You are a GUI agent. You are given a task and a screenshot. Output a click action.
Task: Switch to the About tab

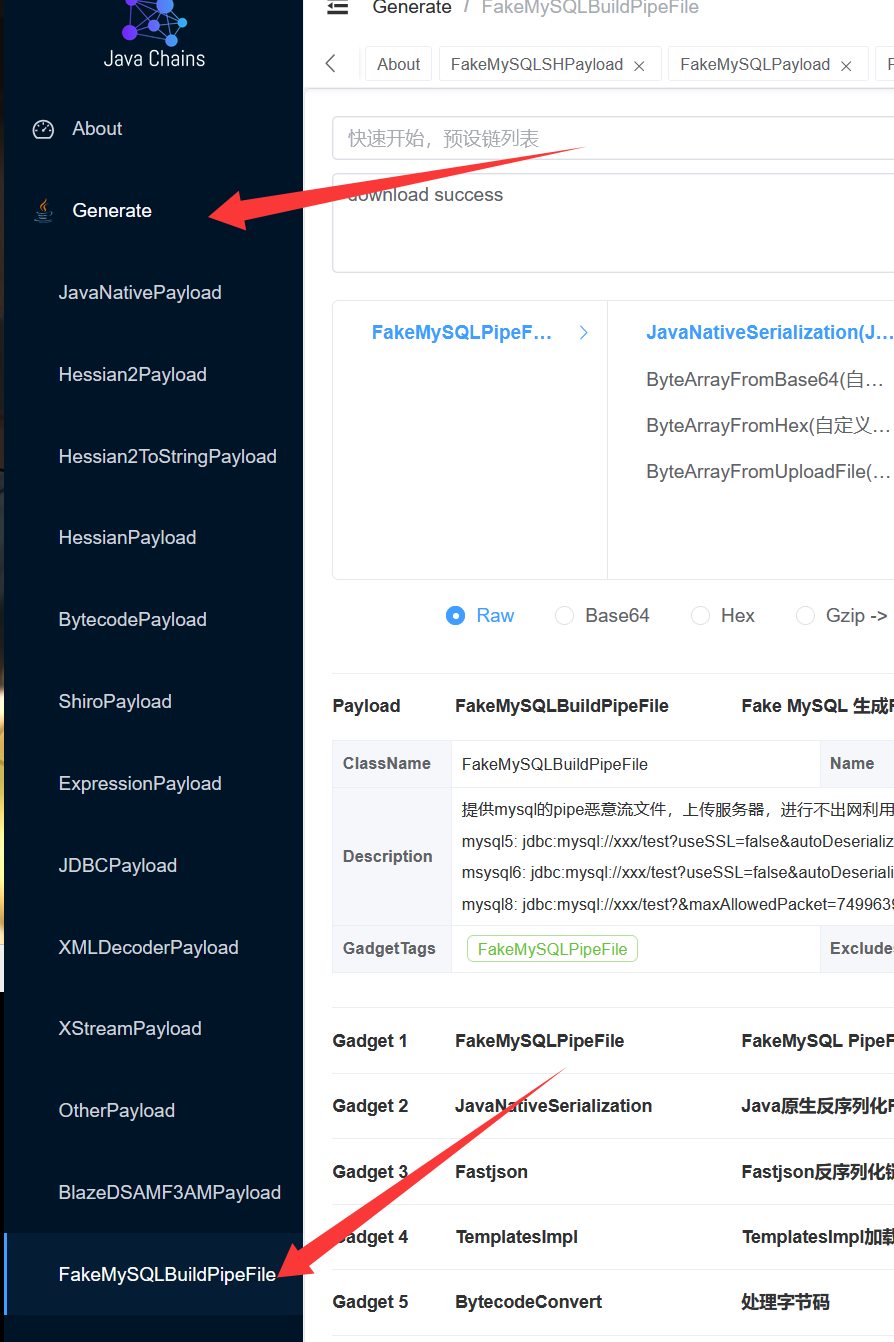click(398, 64)
